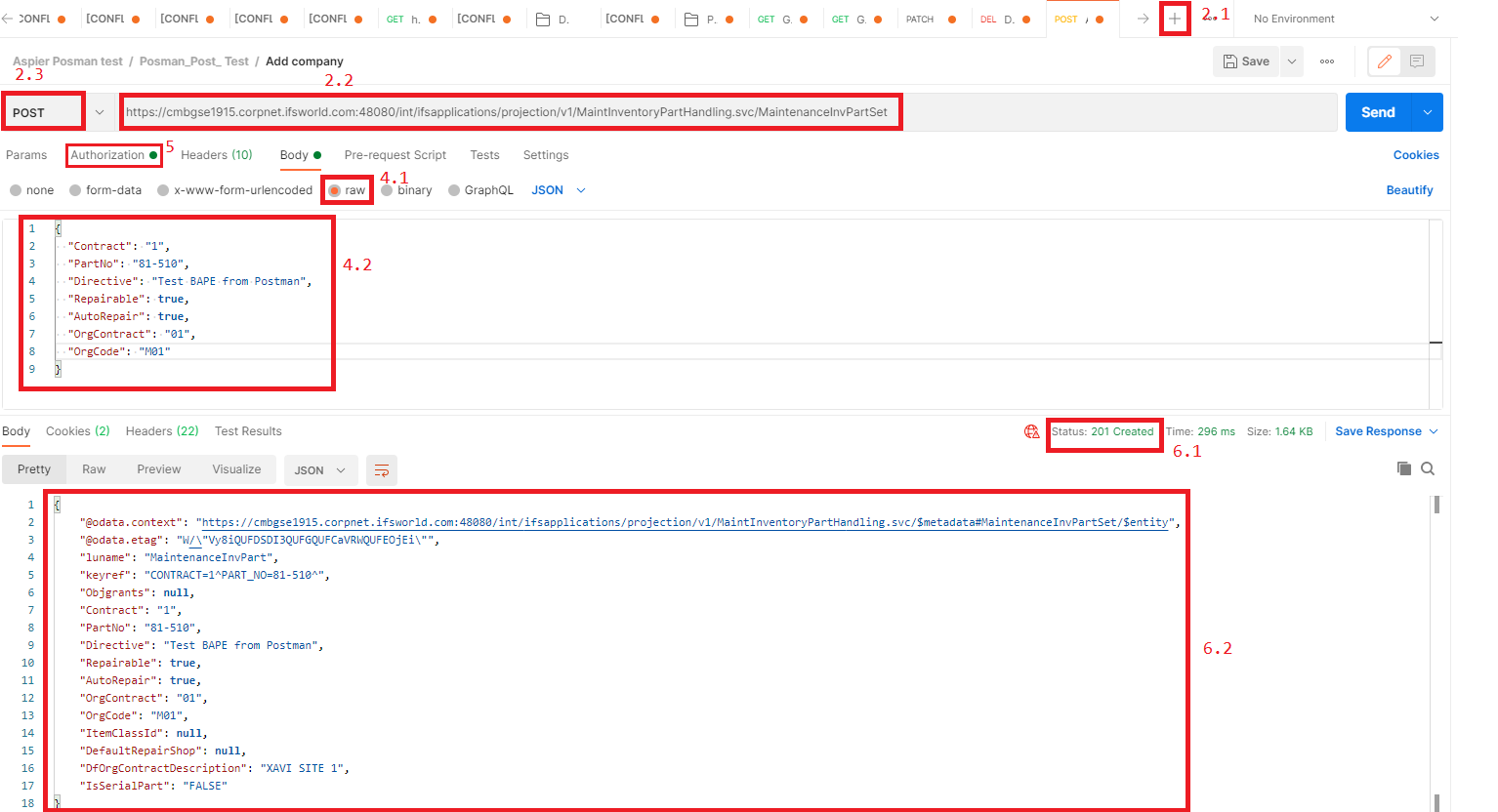Open the Authorization tab
The height and width of the screenshot is (812, 1498).
pyautogui.click(x=113, y=155)
